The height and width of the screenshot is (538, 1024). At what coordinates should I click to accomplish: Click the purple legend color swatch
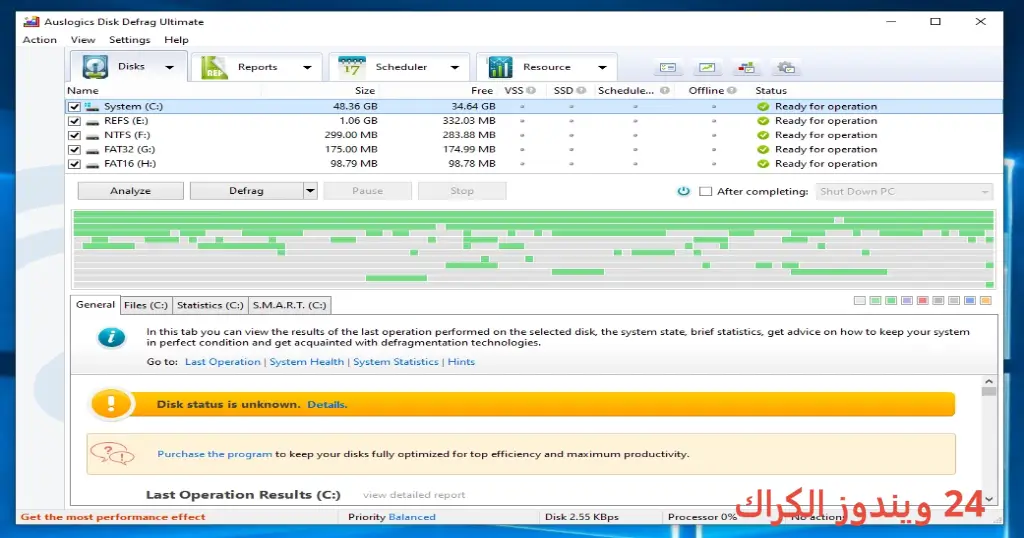coord(907,300)
